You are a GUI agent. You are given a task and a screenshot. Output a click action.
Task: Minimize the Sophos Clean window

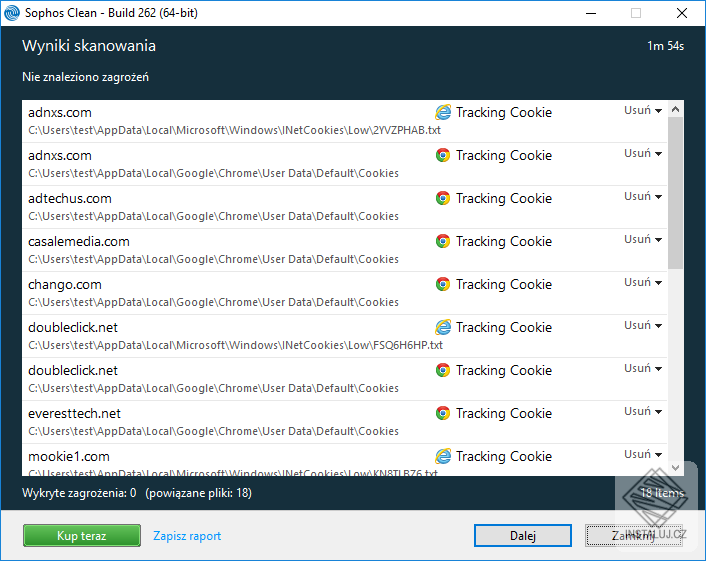(591, 13)
